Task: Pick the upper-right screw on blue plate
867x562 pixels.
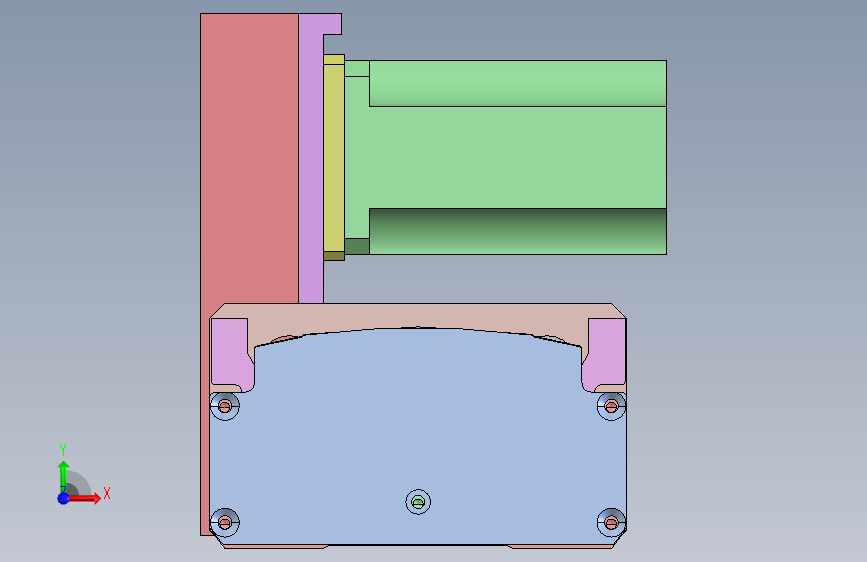Action: 611,407
